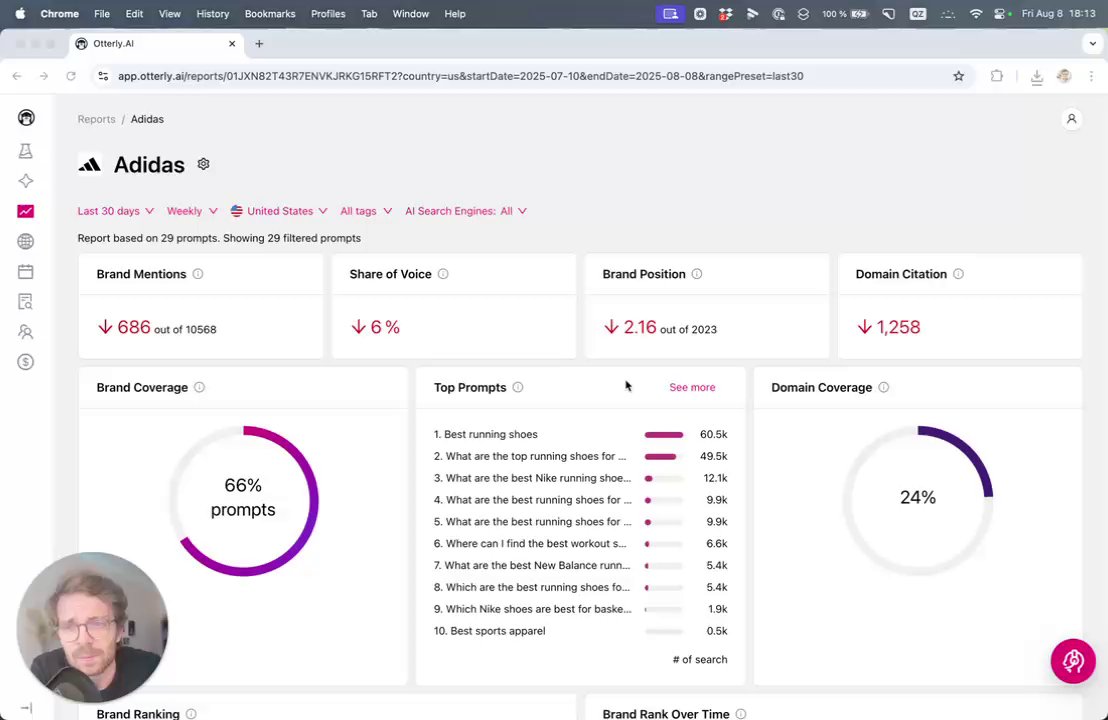Viewport: 1108px width, 720px height.
Task: Click the address bar URL
Action: (461, 76)
